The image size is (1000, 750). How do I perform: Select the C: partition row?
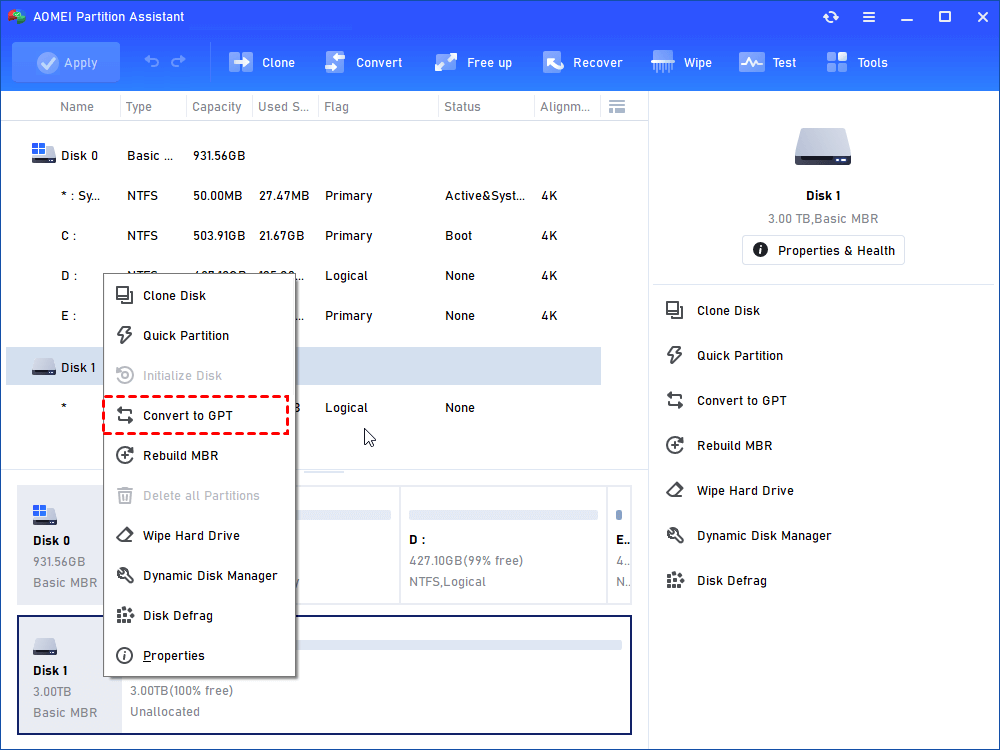tap(300, 236)
